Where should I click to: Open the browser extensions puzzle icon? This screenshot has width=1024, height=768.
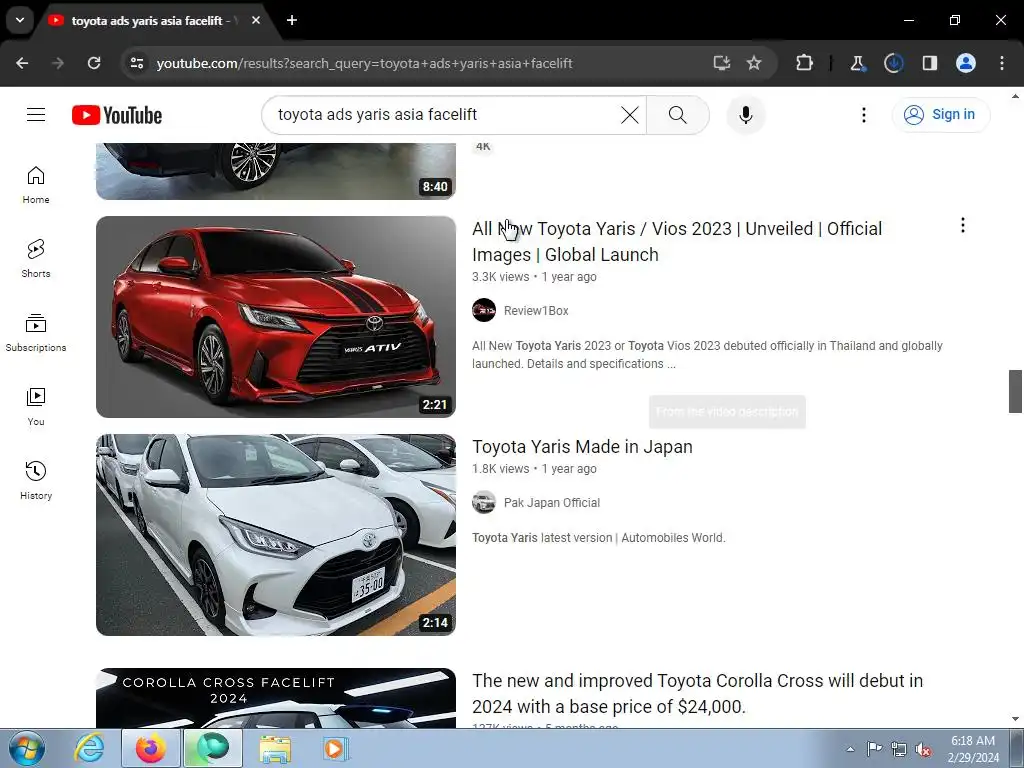[x=805, y=63]
